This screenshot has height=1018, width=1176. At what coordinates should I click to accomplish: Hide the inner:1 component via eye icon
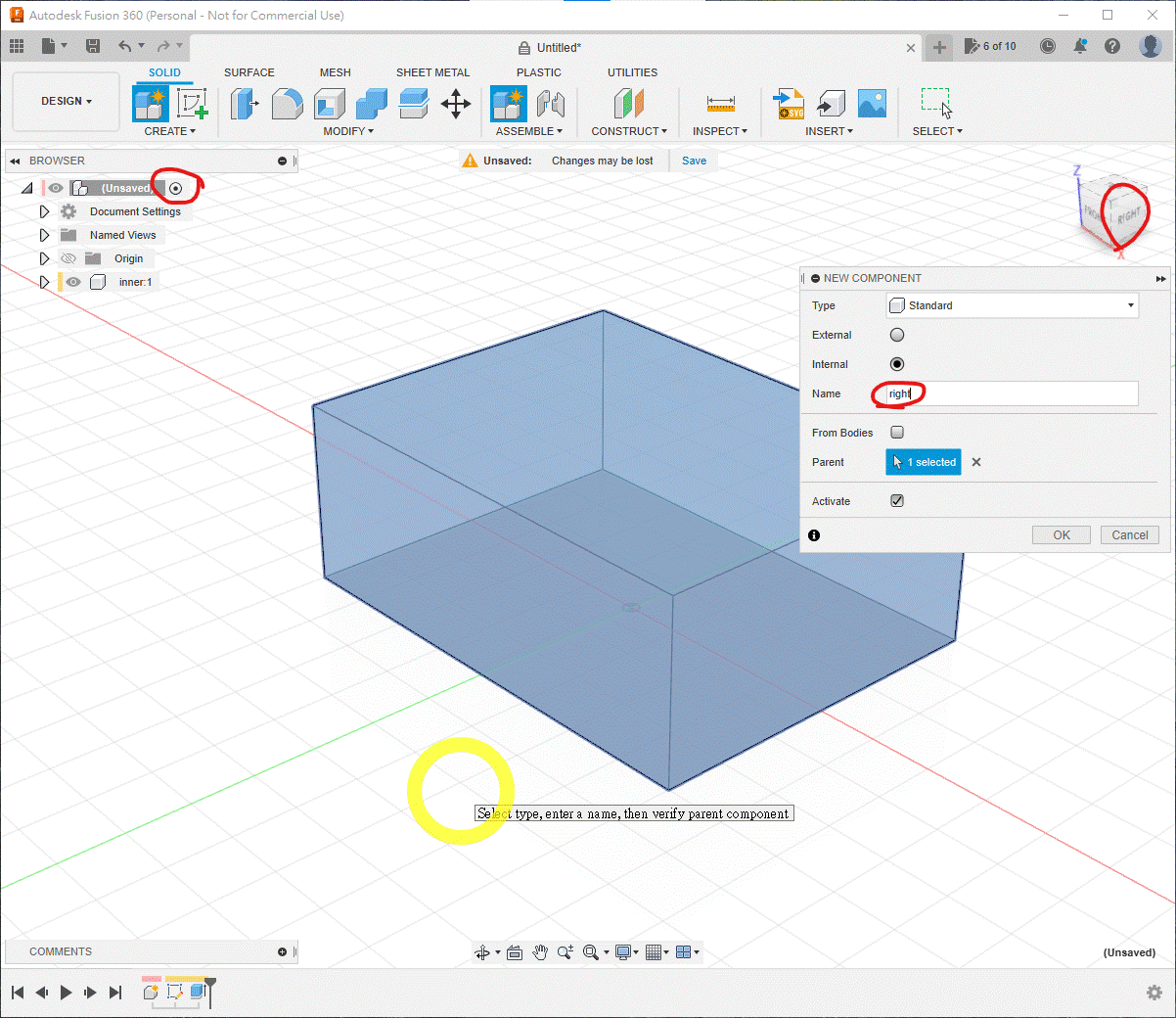[x=73, y=282]
